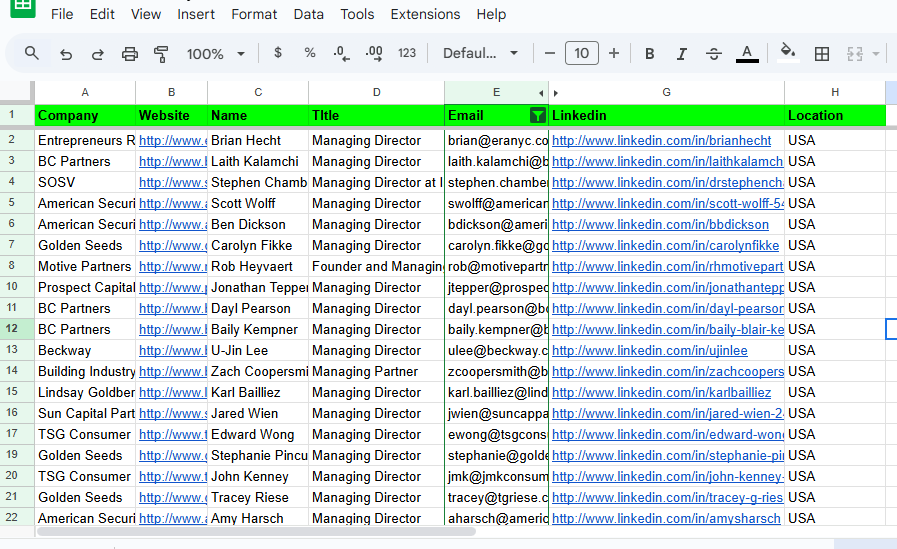Open the filter on Email header
The image size is (897, 549).
(x=538, y=116)
